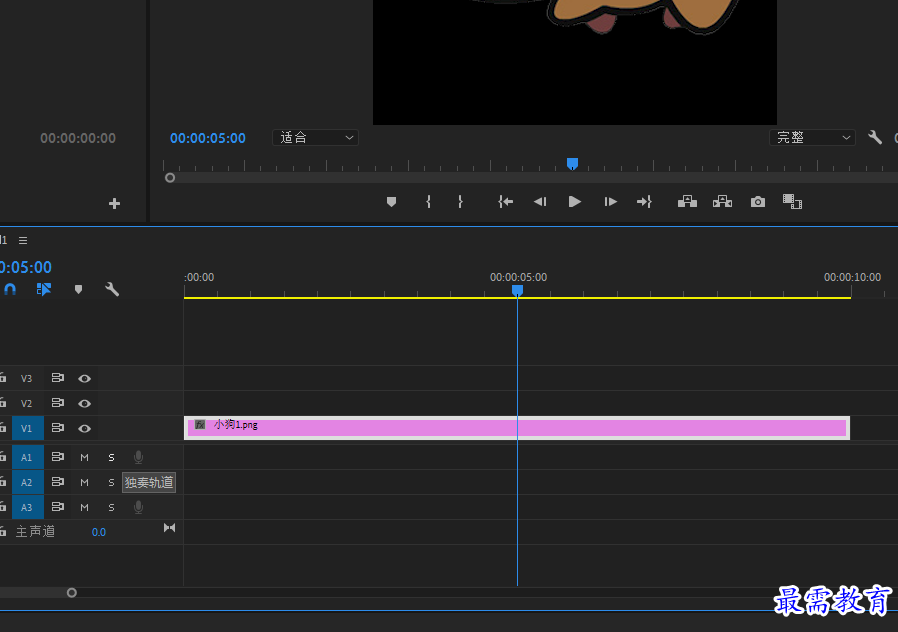Toggle sync lock on A3 track
898x632 pixels.
(x=58, y=507)
